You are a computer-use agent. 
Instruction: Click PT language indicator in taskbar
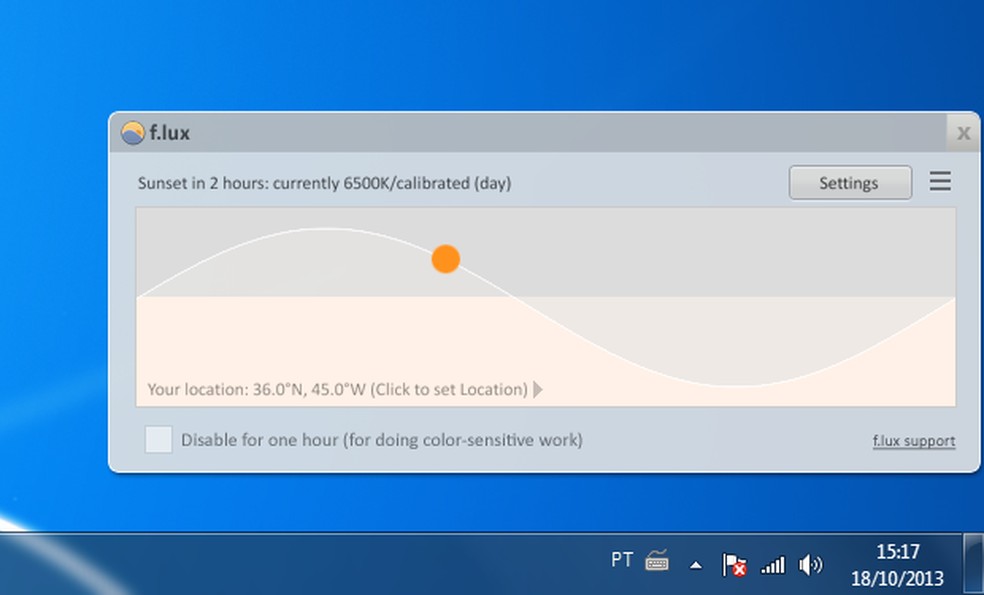[621, 559]
